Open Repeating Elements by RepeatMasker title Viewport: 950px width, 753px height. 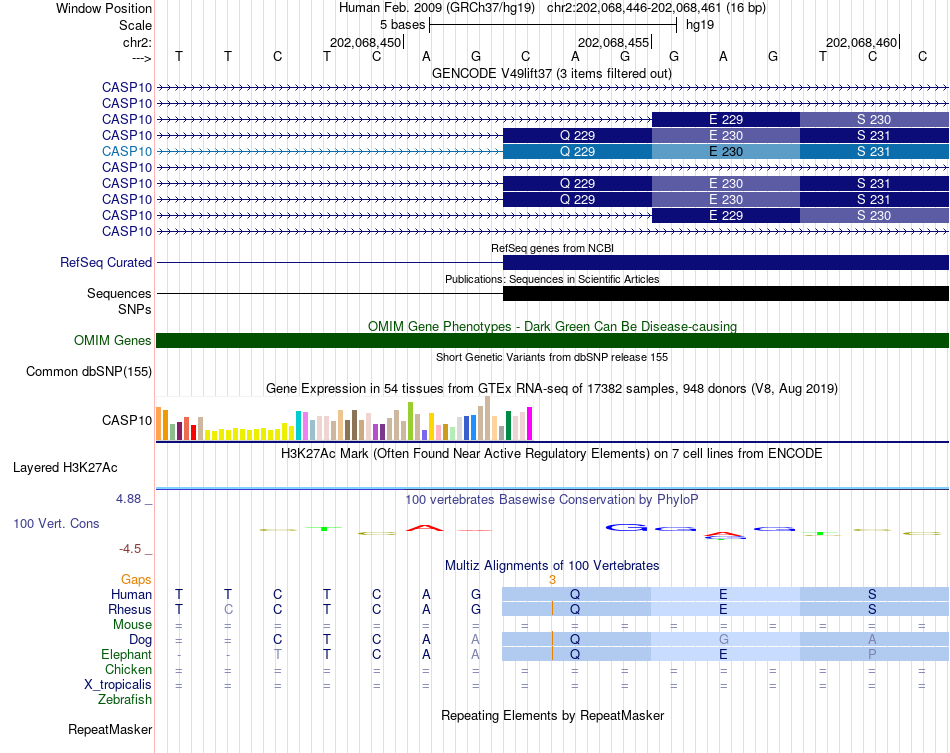click(x=552, y=715)
